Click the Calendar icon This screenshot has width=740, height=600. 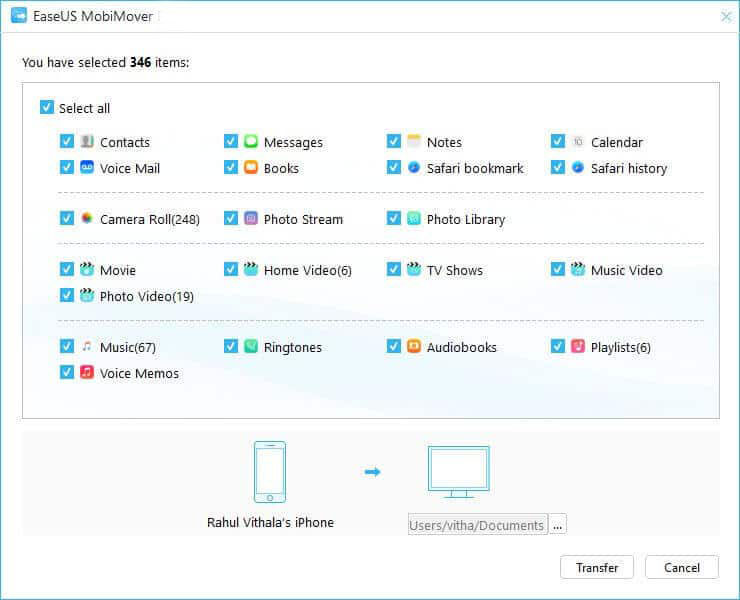coord(578,141)
